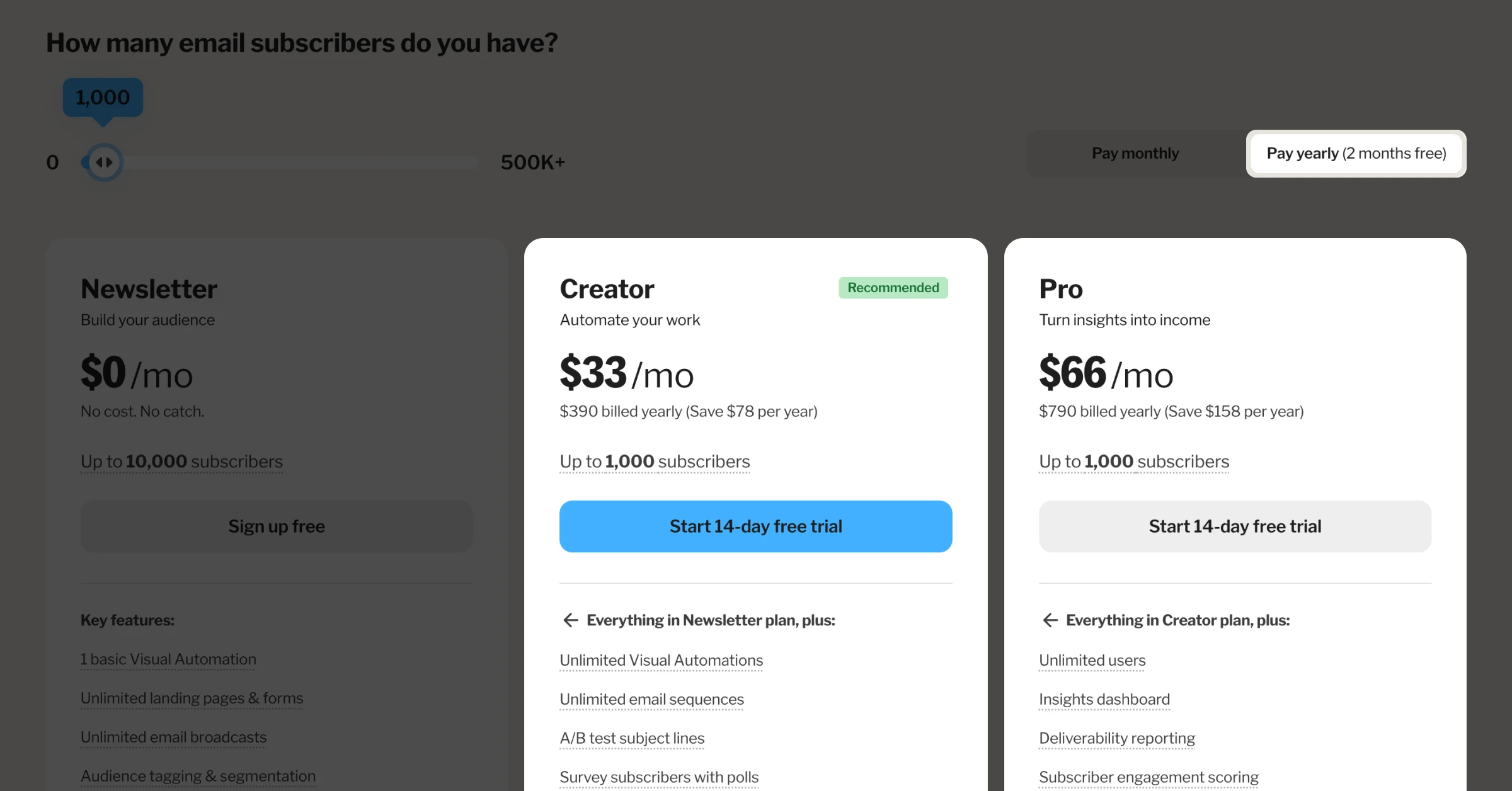
Task: Click the slider handle showing left-right arrows
Action: coord(103,162)
